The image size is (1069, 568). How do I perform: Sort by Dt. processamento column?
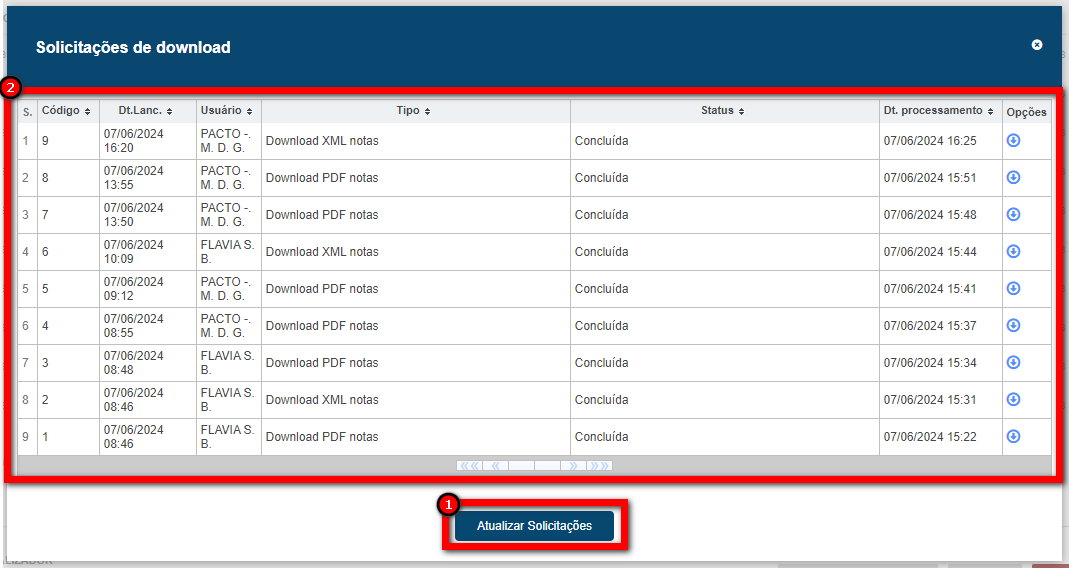coord(938,111)
